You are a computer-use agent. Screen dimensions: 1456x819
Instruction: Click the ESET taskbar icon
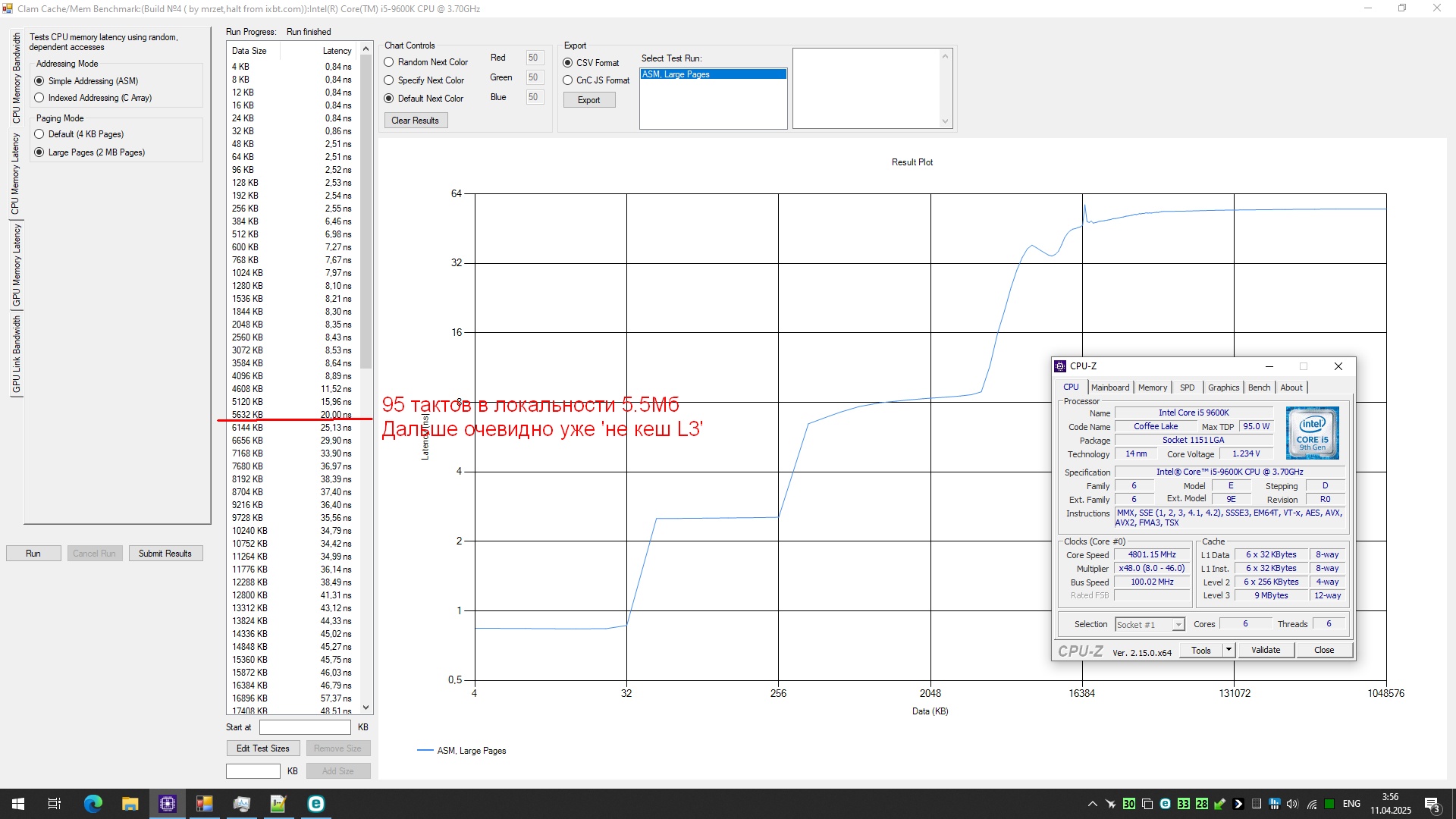315,804
